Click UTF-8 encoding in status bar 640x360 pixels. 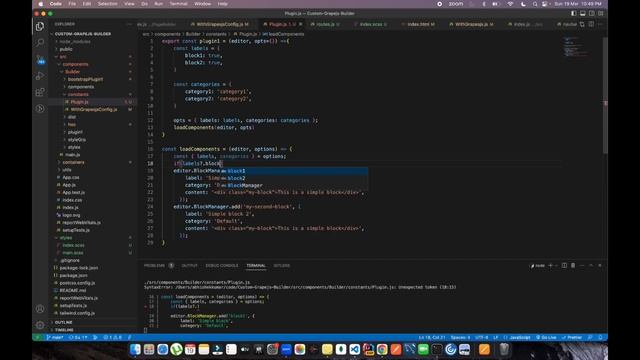click(x=482, y=338)
